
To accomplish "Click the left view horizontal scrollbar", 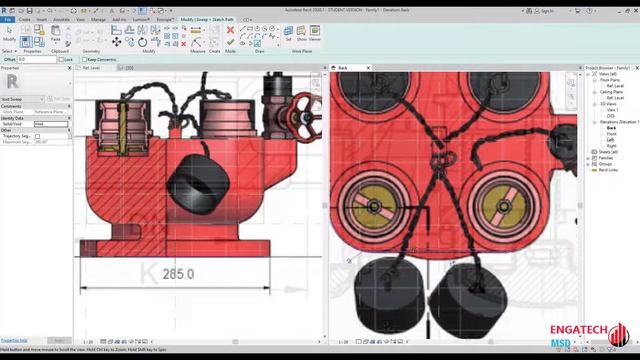I will tap(236, 342).
